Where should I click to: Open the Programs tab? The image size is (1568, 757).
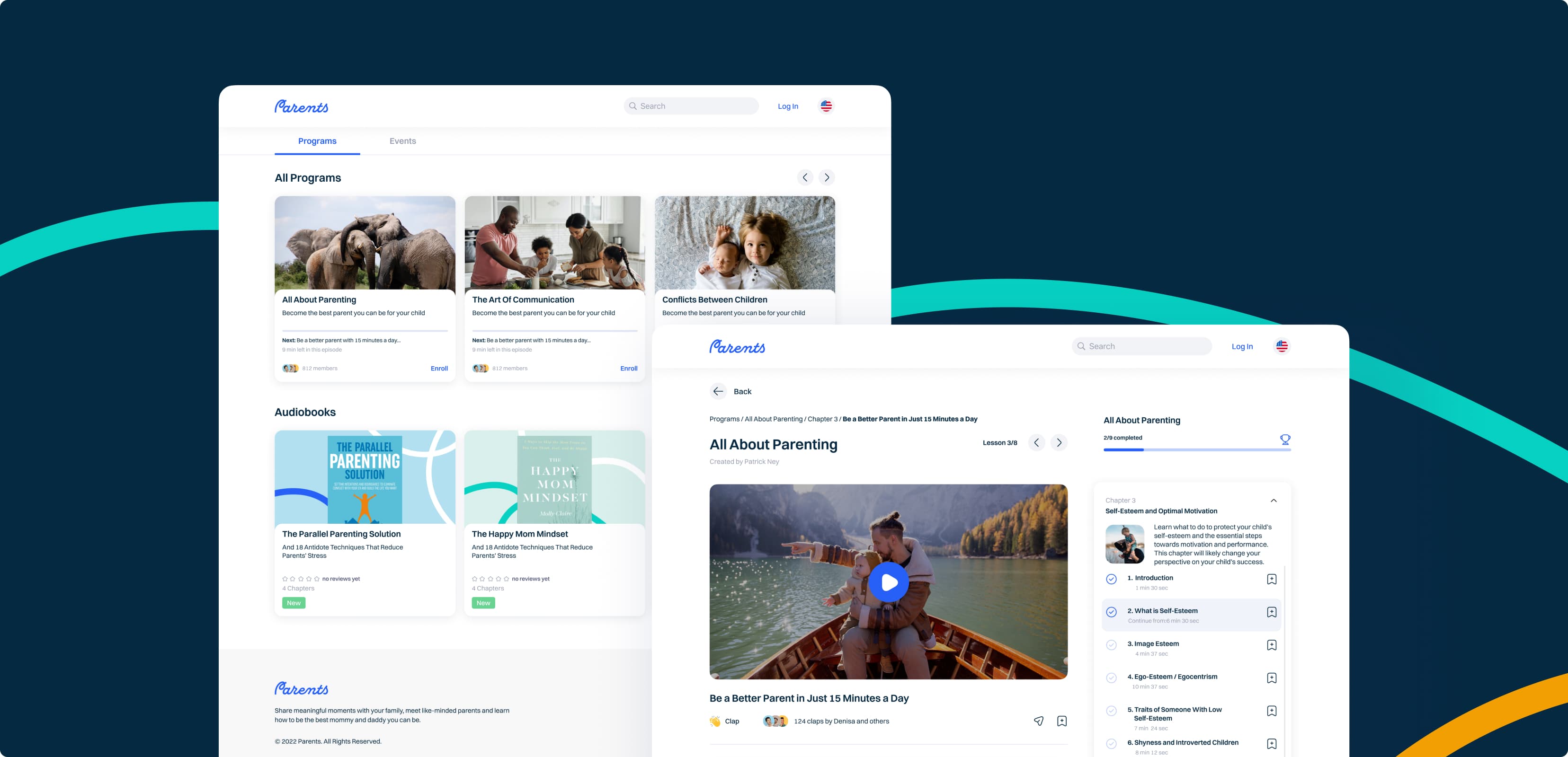(x=317, y=141)
